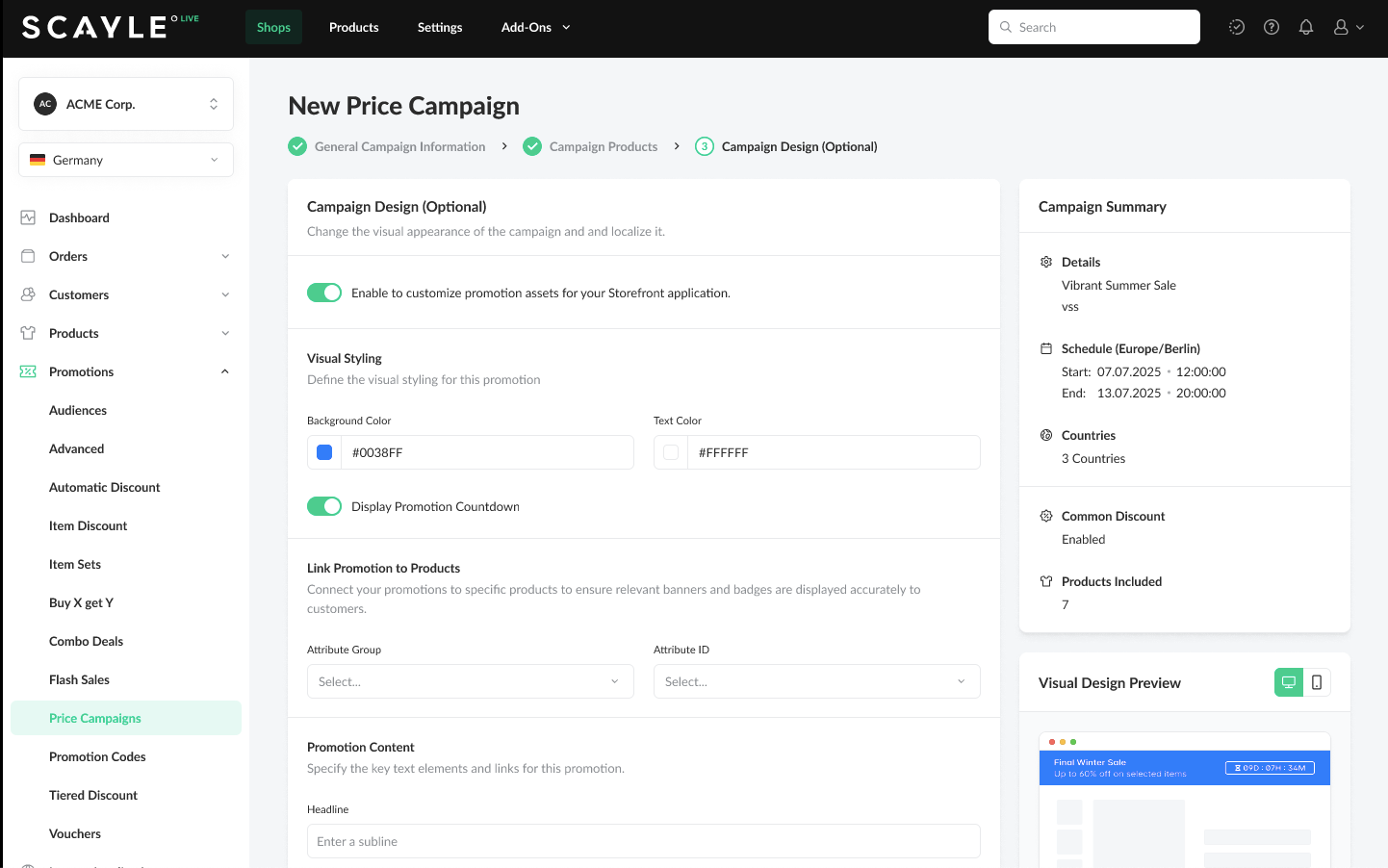Open the Attribute Group dropdown
This screenshot has height=868, width=1388.
(470, 681)
